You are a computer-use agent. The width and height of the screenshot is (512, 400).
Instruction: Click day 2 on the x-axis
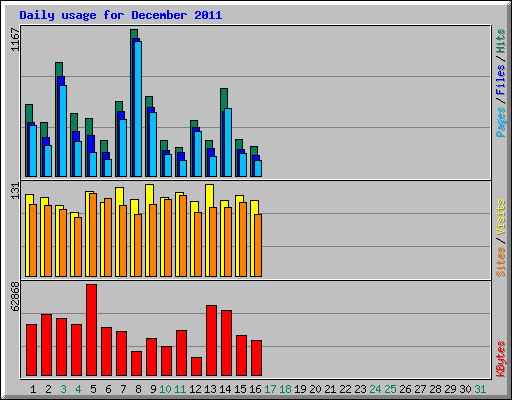(x=48, y=389)
